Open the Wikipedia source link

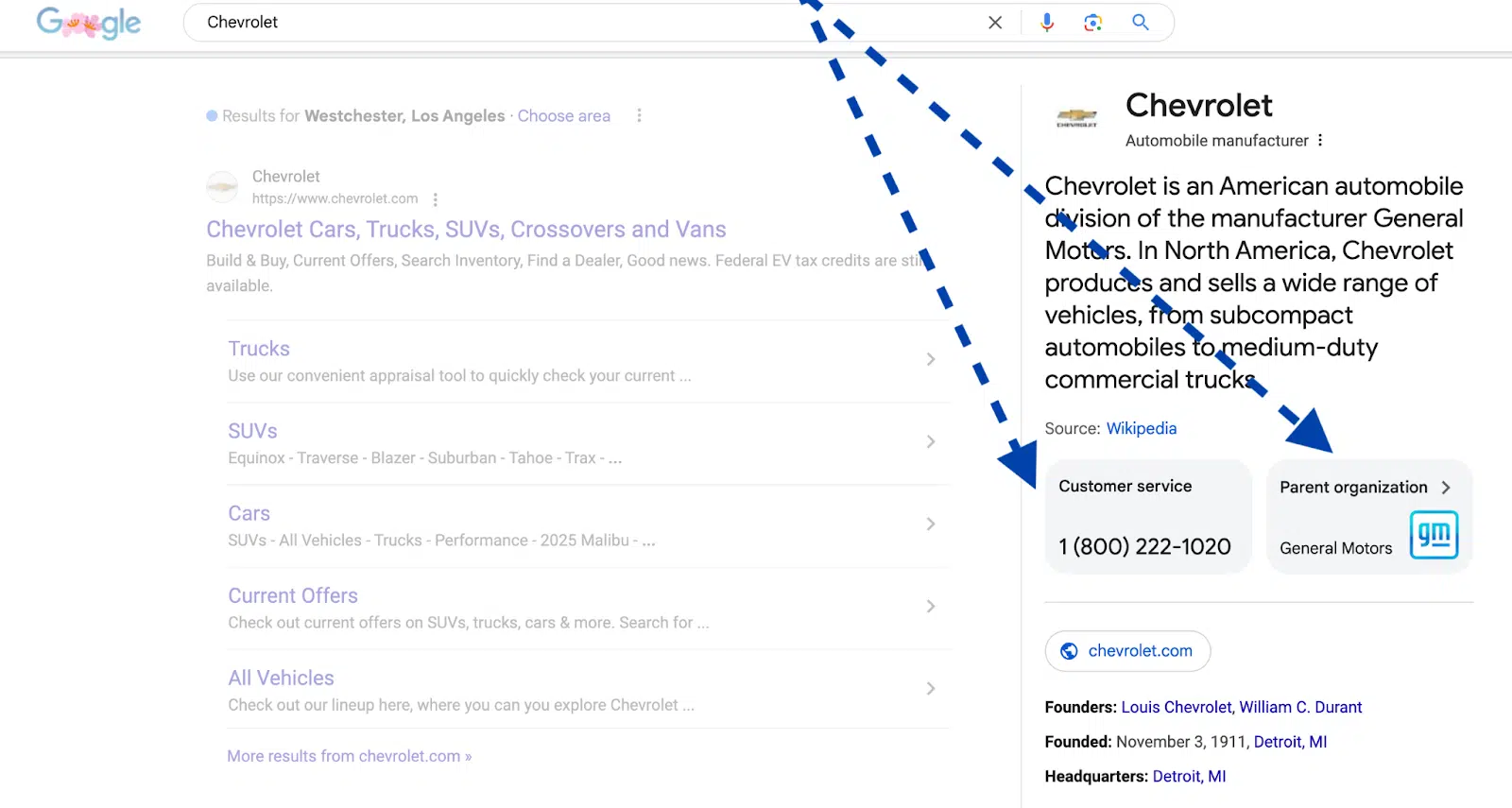(1142, 428)
